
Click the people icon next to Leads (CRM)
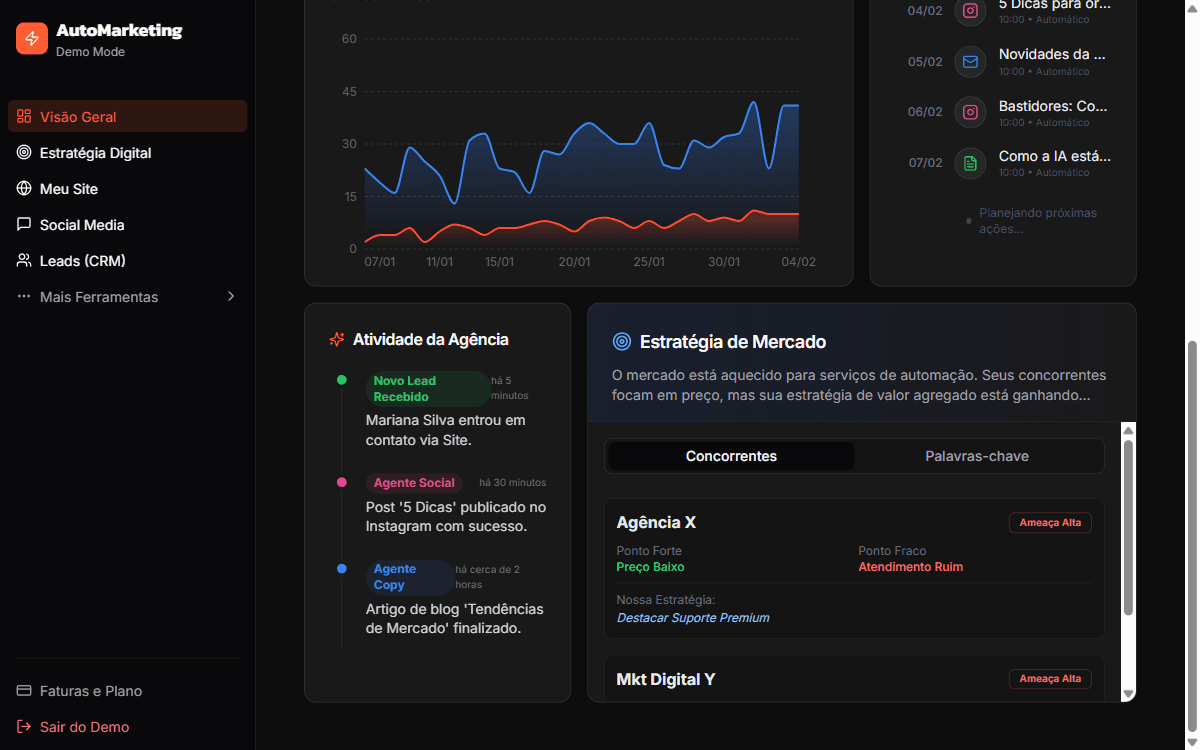23,260
